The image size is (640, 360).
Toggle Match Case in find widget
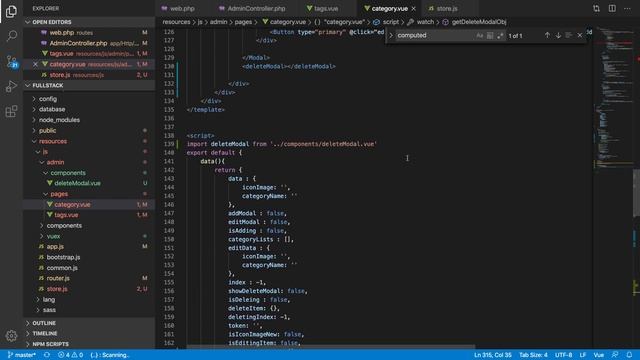pos(480,36)
